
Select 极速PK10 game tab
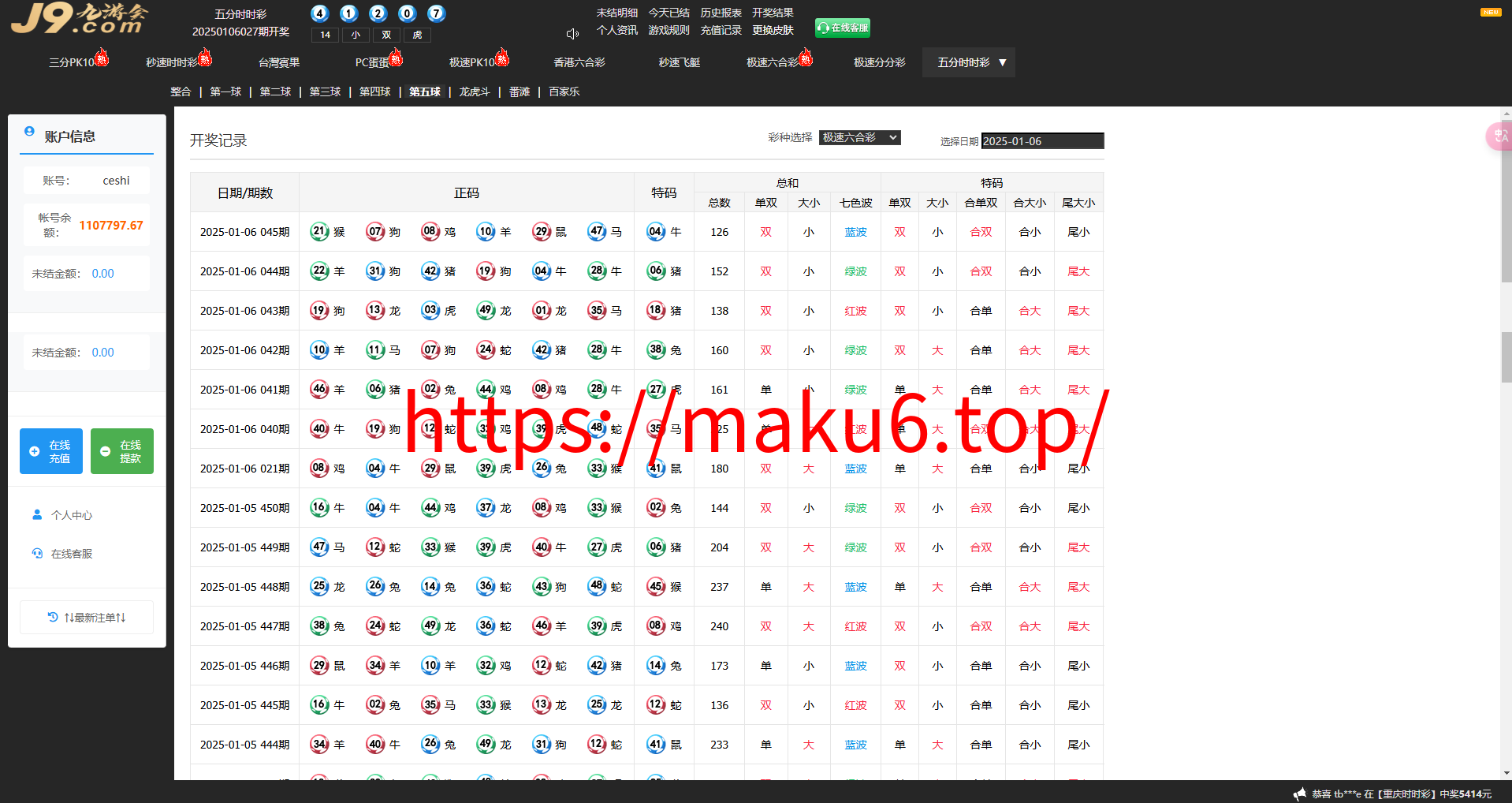(x=472, y=62)
